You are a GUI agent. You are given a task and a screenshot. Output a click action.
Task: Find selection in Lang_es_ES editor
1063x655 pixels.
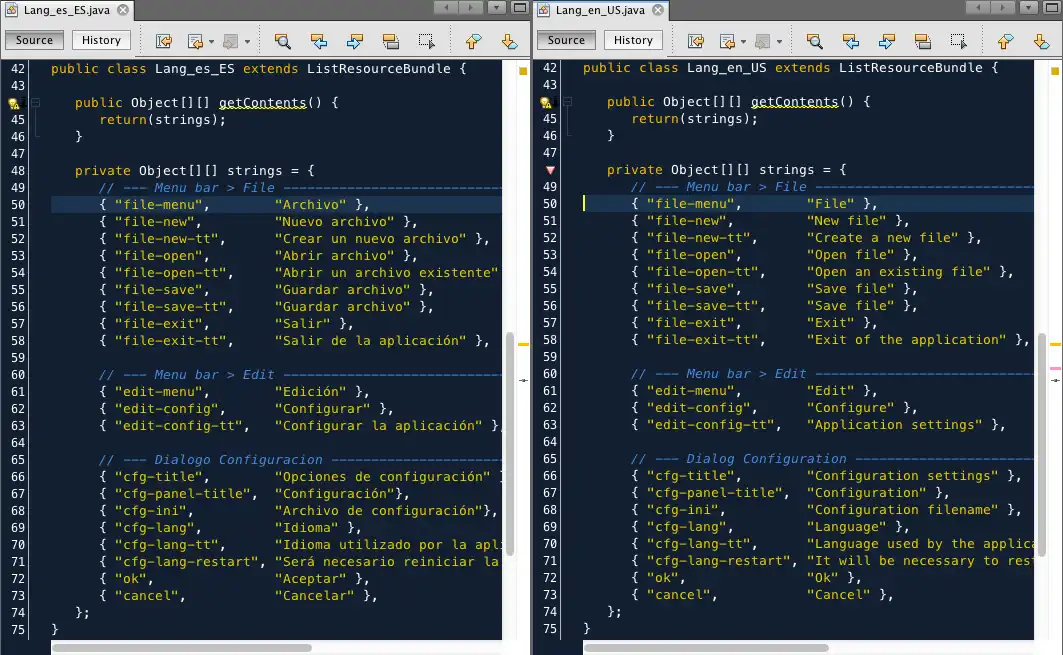pos(283,41)
